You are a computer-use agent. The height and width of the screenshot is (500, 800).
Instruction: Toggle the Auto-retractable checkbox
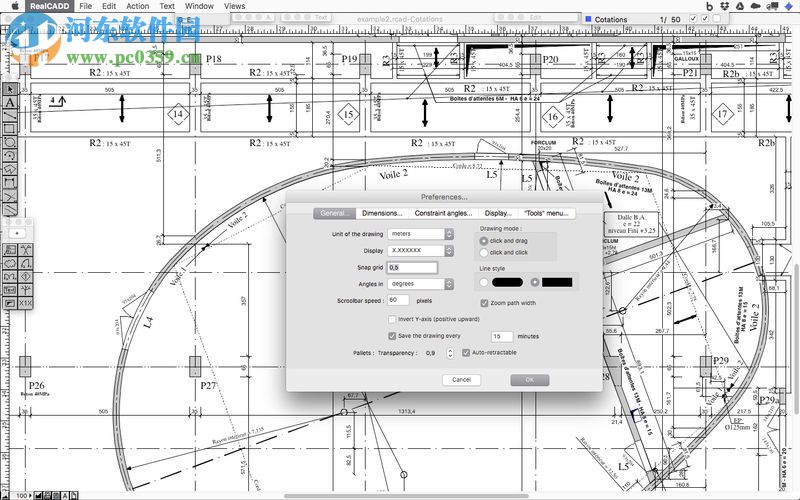tap(466, 353)
